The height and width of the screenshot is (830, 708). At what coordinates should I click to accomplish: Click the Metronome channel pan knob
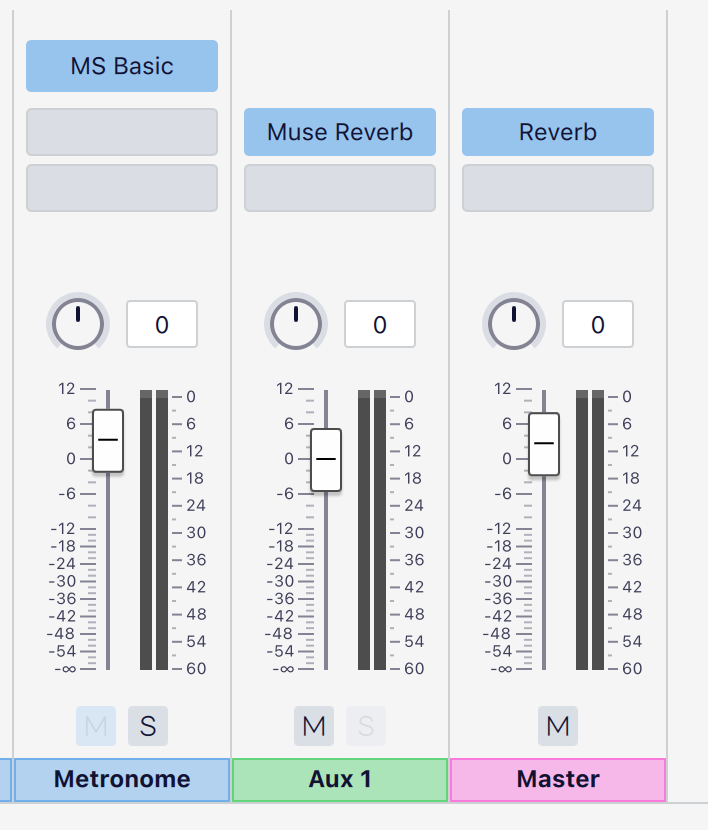77,324
